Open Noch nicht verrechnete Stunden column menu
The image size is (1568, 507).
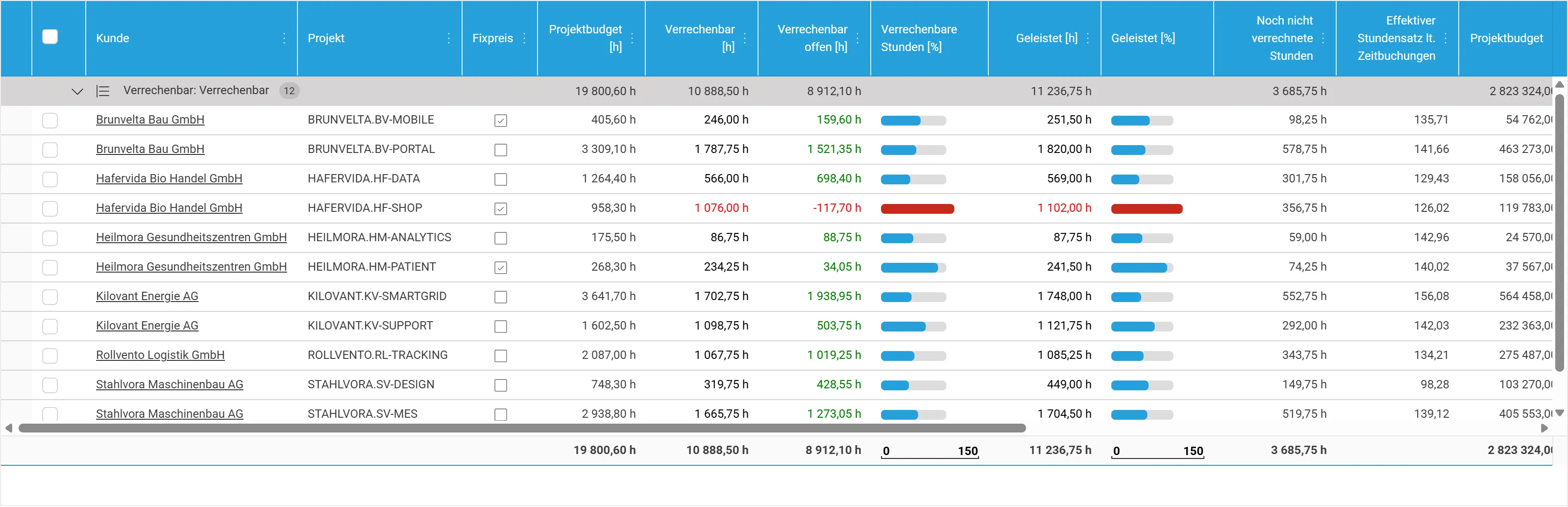[1323, 38]
